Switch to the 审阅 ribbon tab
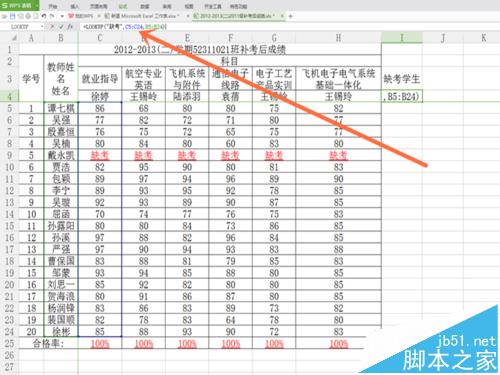 (x=167, y=6)
